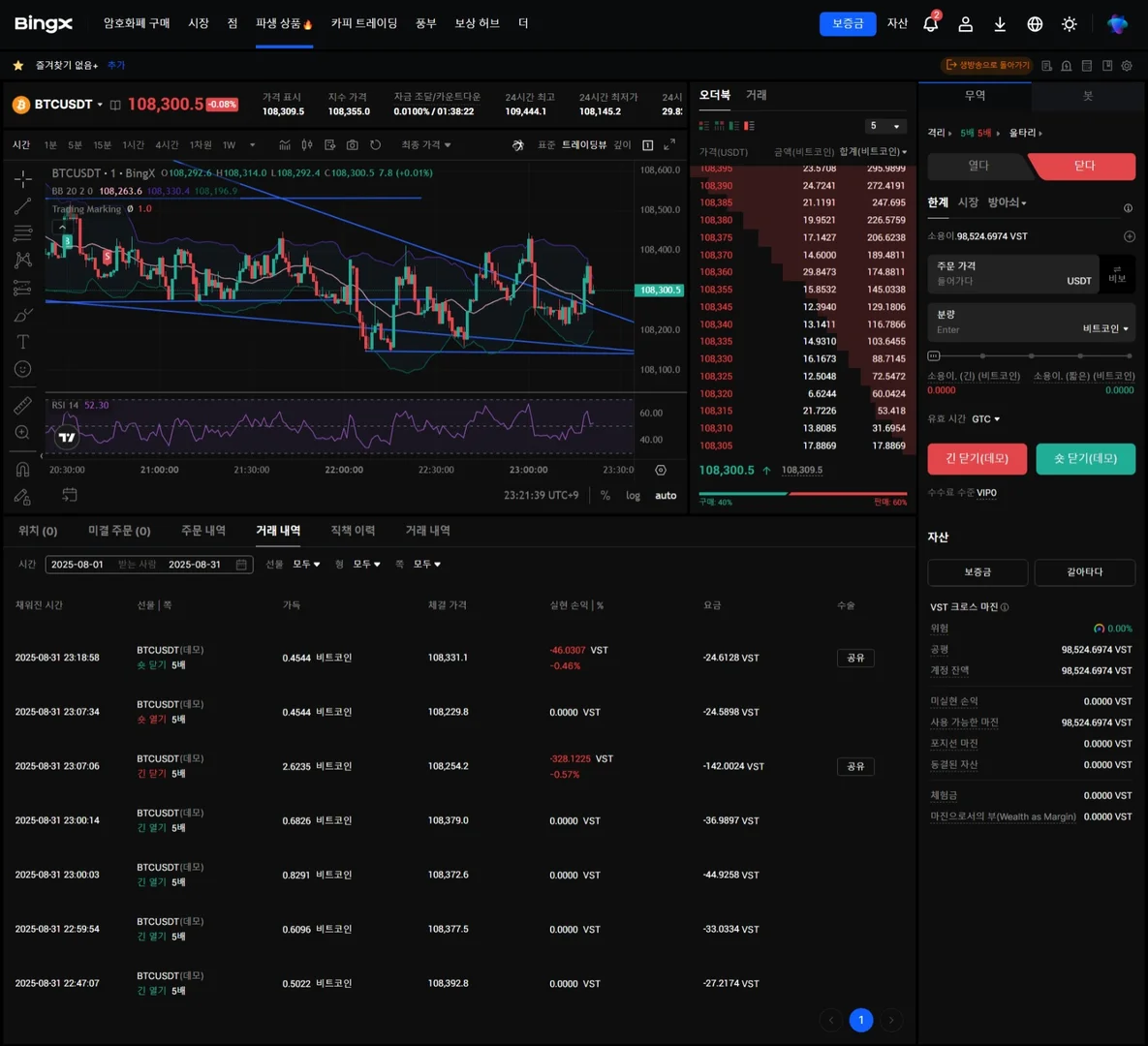Click the refresh chart icon
Screen dimensions: 1148x1046
pyautogui.click(x=376, y=145)
